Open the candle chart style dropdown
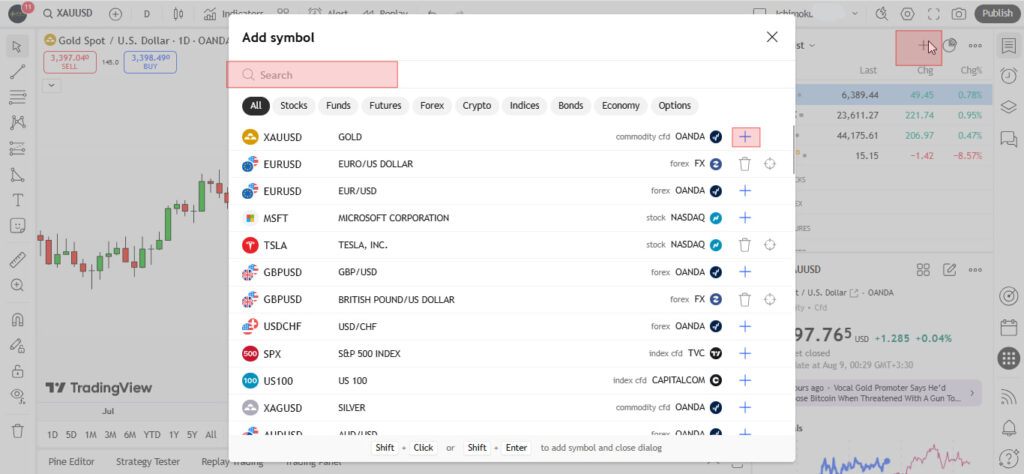This screenshot has height=474, width=1024. point(180,14)
